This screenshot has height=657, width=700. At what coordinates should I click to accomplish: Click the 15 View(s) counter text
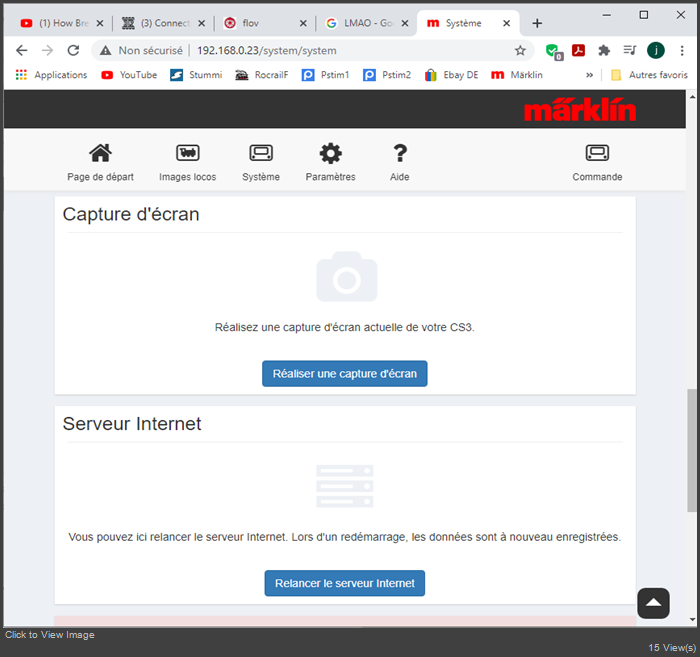672,647
